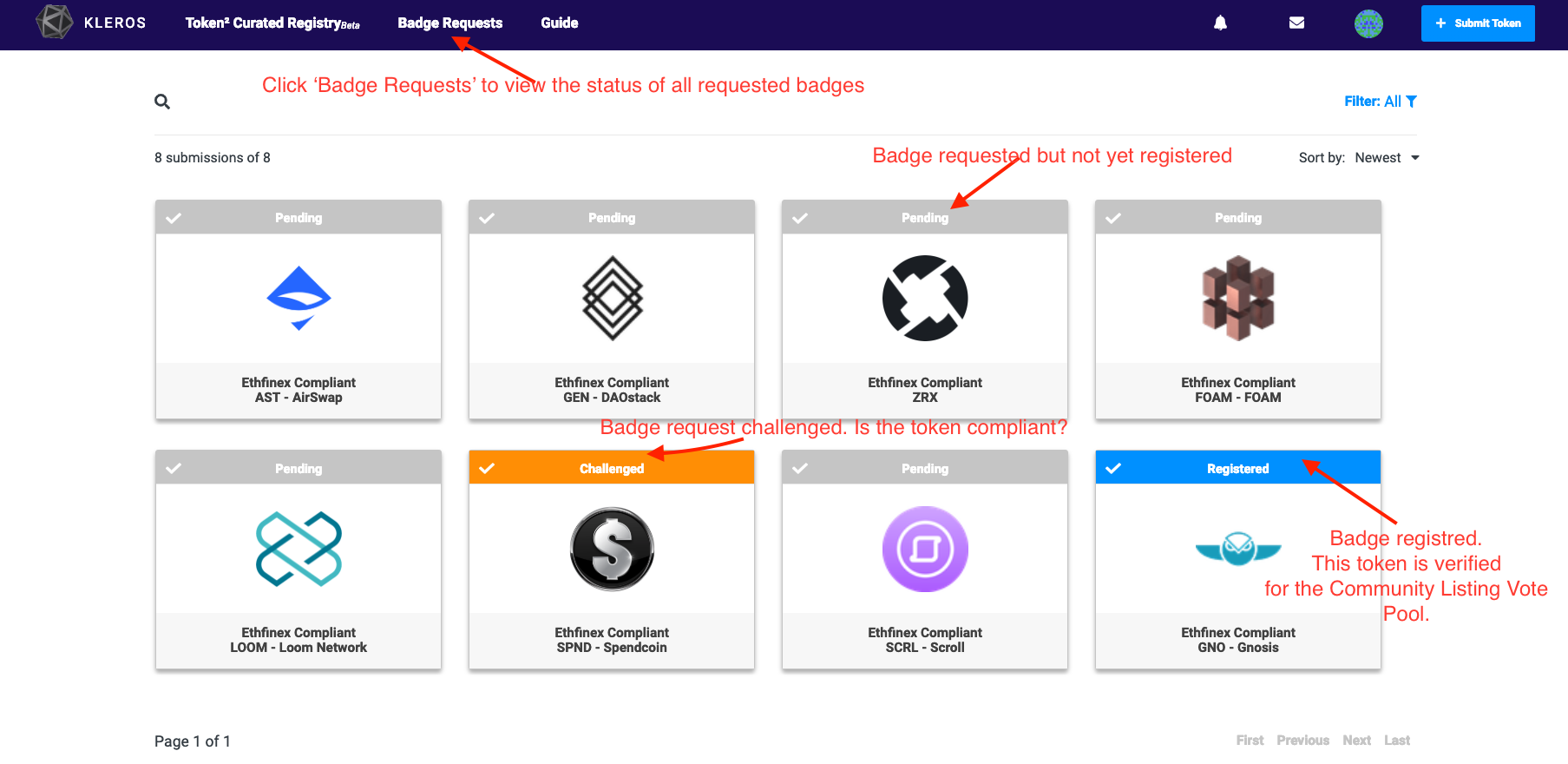
Task: Click the 'SCRL - Scroll' label
Action: click(925, 648)
